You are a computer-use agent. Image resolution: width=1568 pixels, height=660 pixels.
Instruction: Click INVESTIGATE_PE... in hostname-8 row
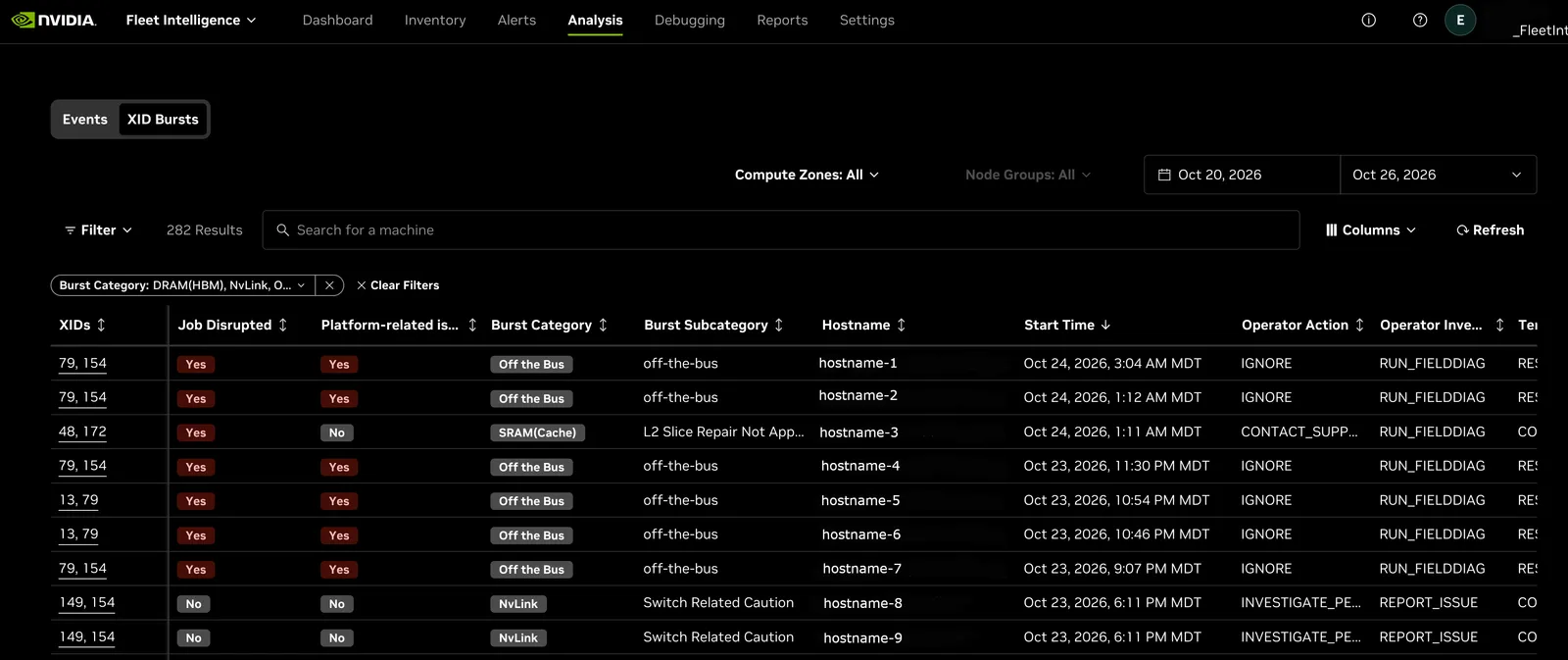coord(1300,602)
